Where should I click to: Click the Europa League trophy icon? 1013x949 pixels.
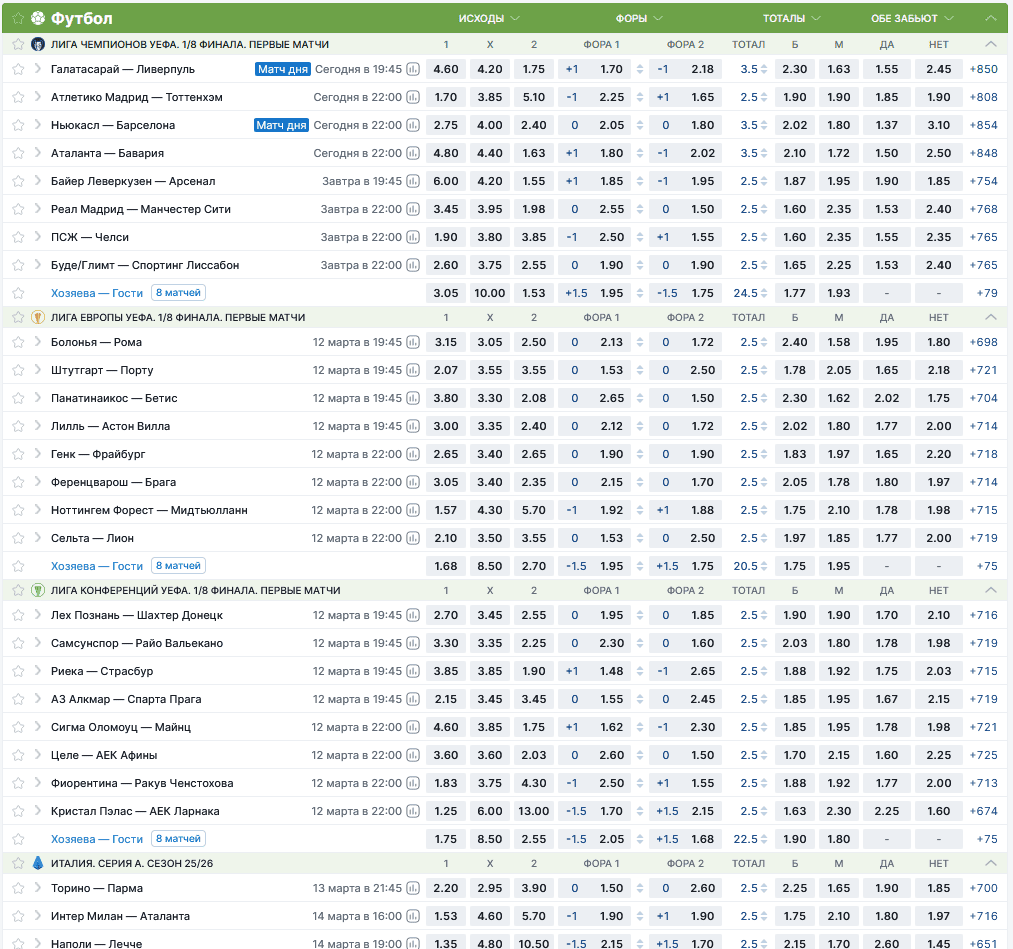pos(38,317)
